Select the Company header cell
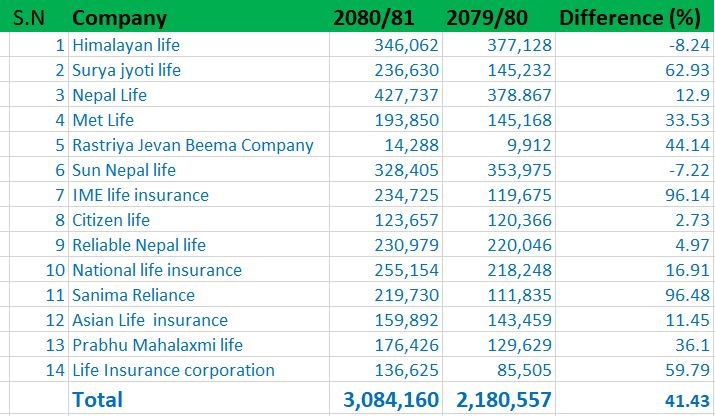Viewport: 715px width, 416px height. coord(120,18)
